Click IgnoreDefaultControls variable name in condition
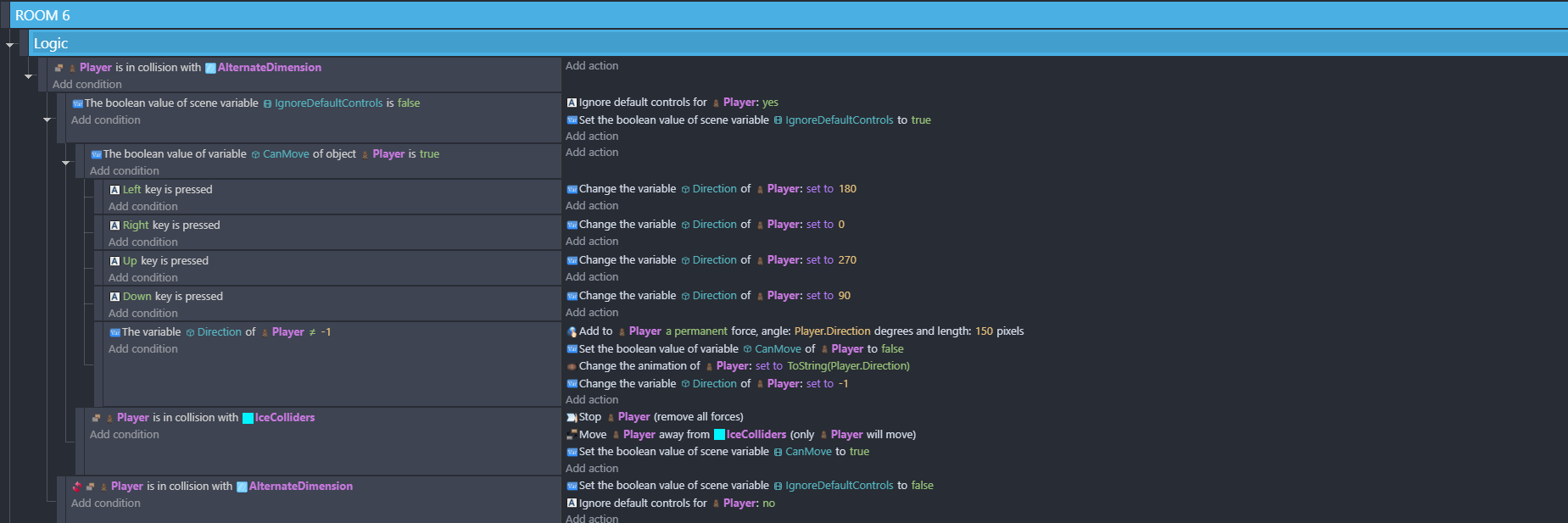Screen dimensions: 1568x523 tap(329, 103)
